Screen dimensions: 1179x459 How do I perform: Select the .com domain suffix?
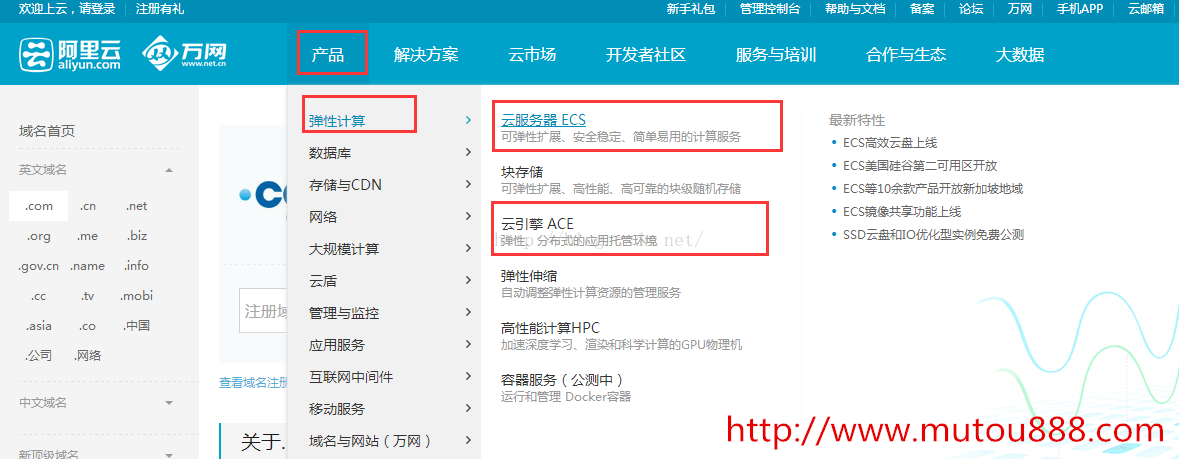38,206
